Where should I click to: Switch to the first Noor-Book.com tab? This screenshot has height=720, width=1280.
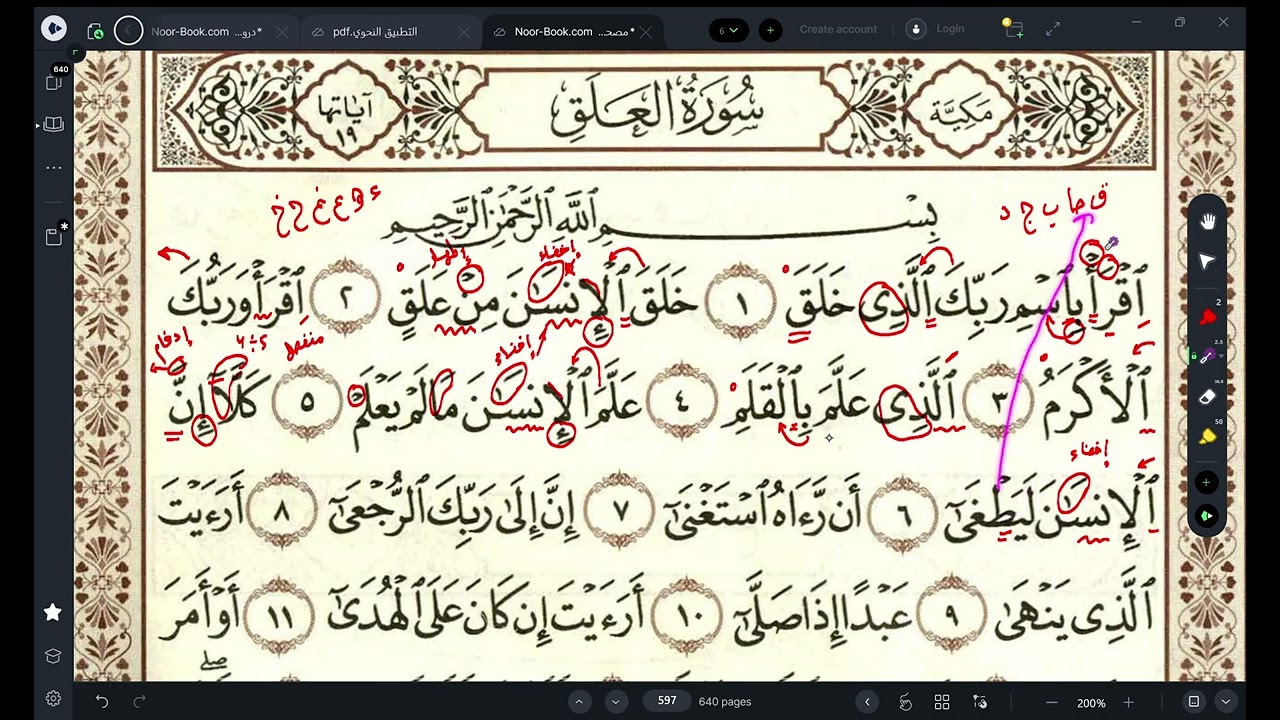205,32
